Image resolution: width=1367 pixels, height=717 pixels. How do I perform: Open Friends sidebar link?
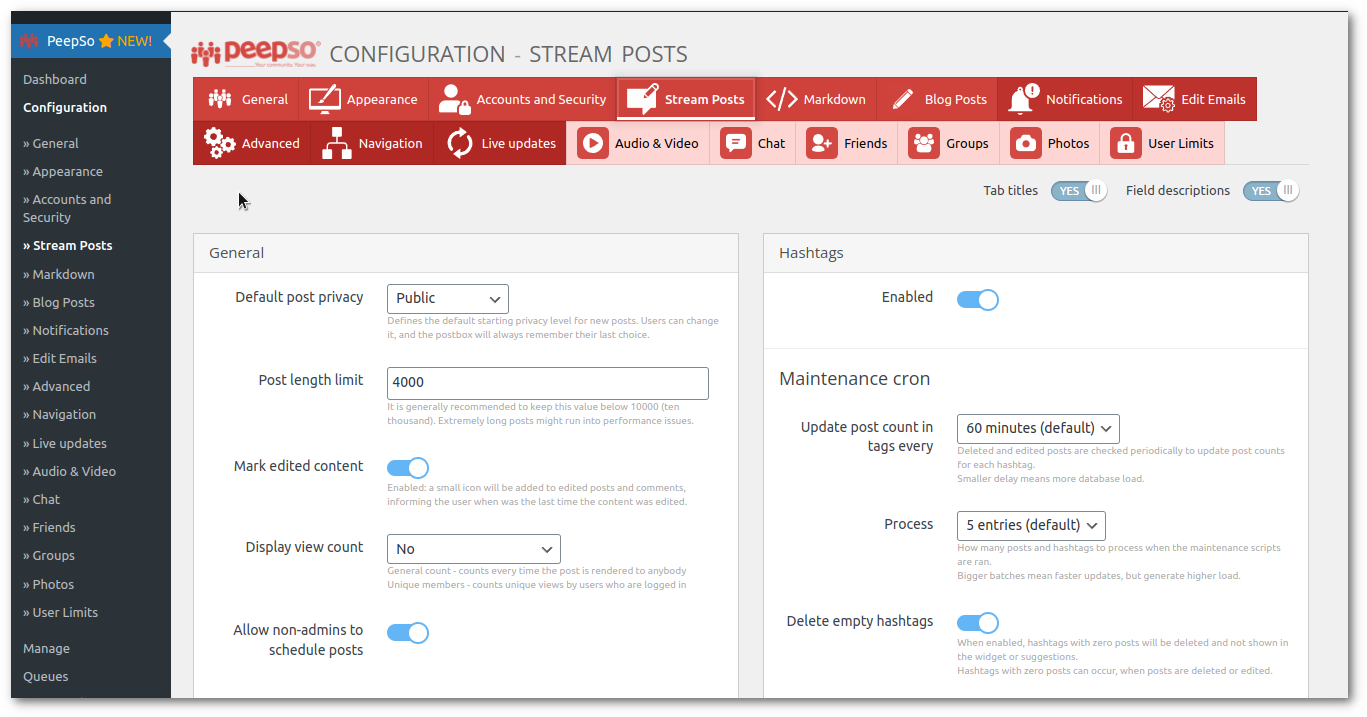click(49, 527)
